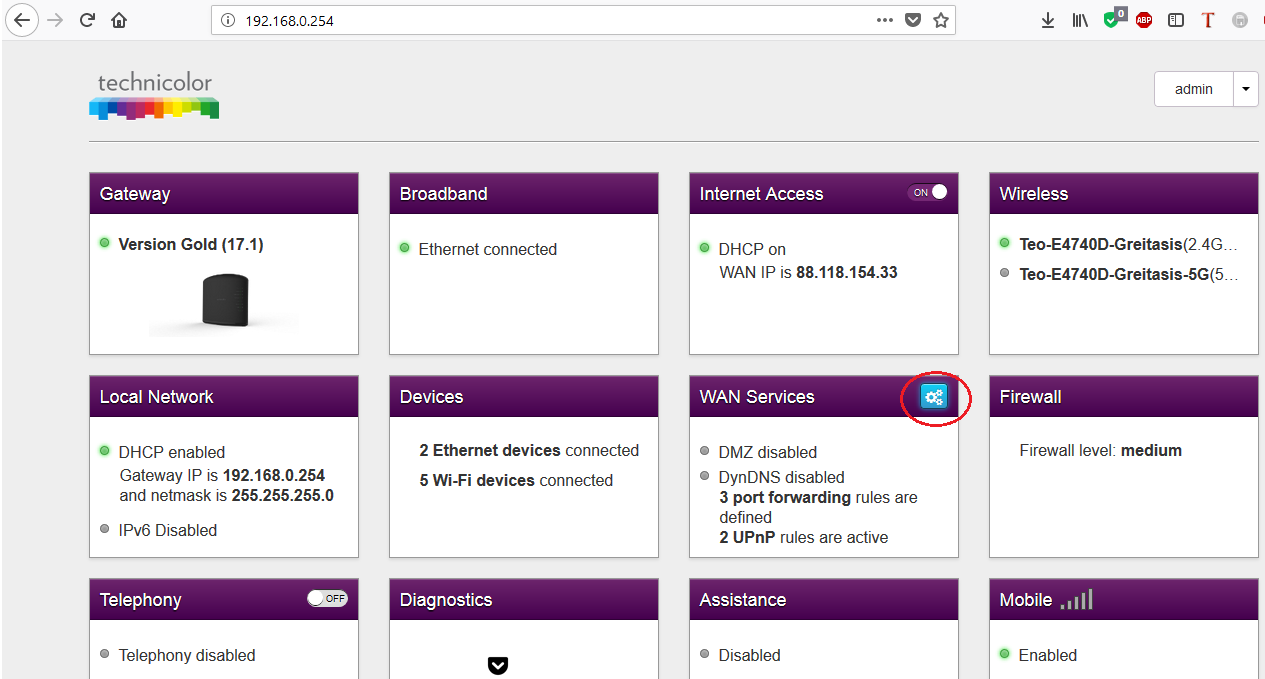The width and height of the screenshot is (1265, 679).
Task: Enable the Telephony switch
Action: 327,599
